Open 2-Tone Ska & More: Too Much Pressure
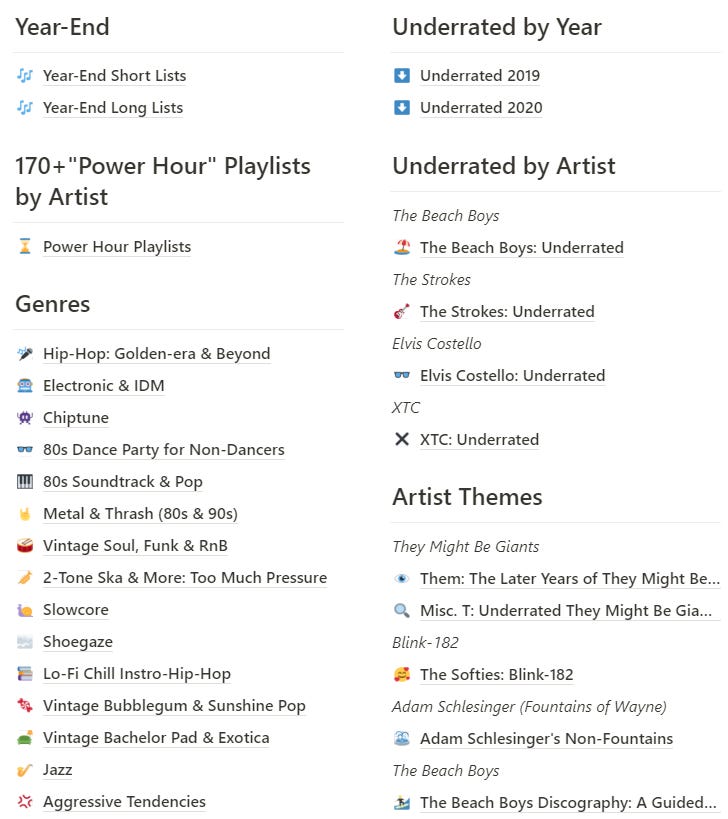The image size is (728, 819). 185,578
